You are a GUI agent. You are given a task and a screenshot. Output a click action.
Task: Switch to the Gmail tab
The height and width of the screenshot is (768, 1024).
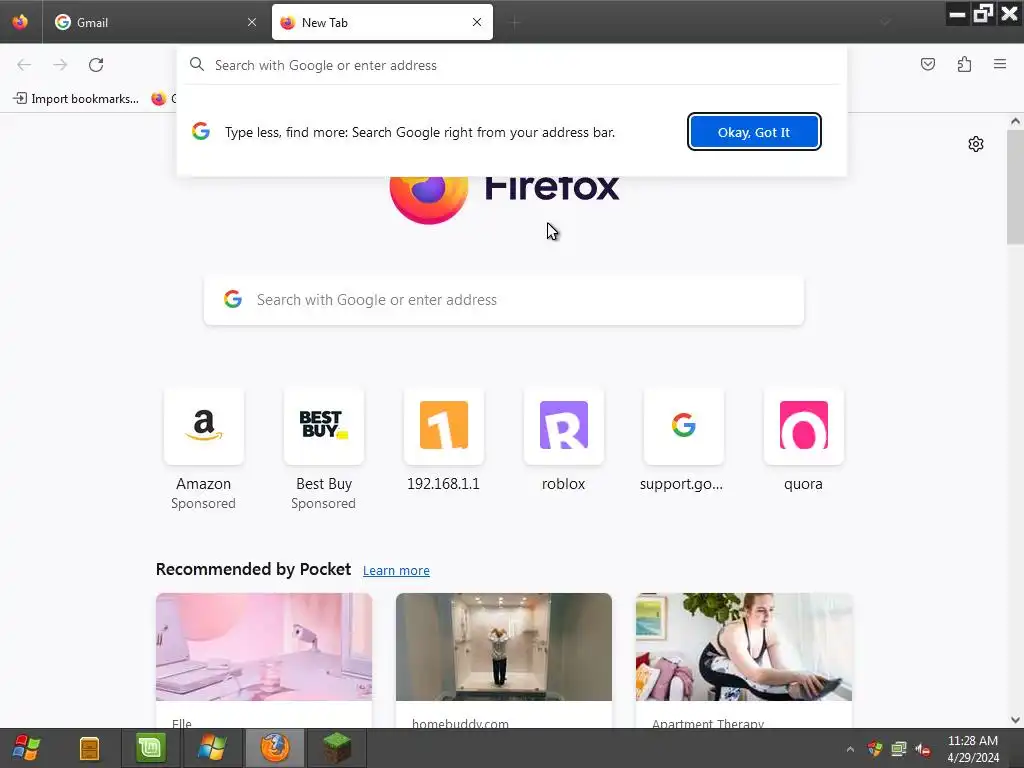pos(157,22)
